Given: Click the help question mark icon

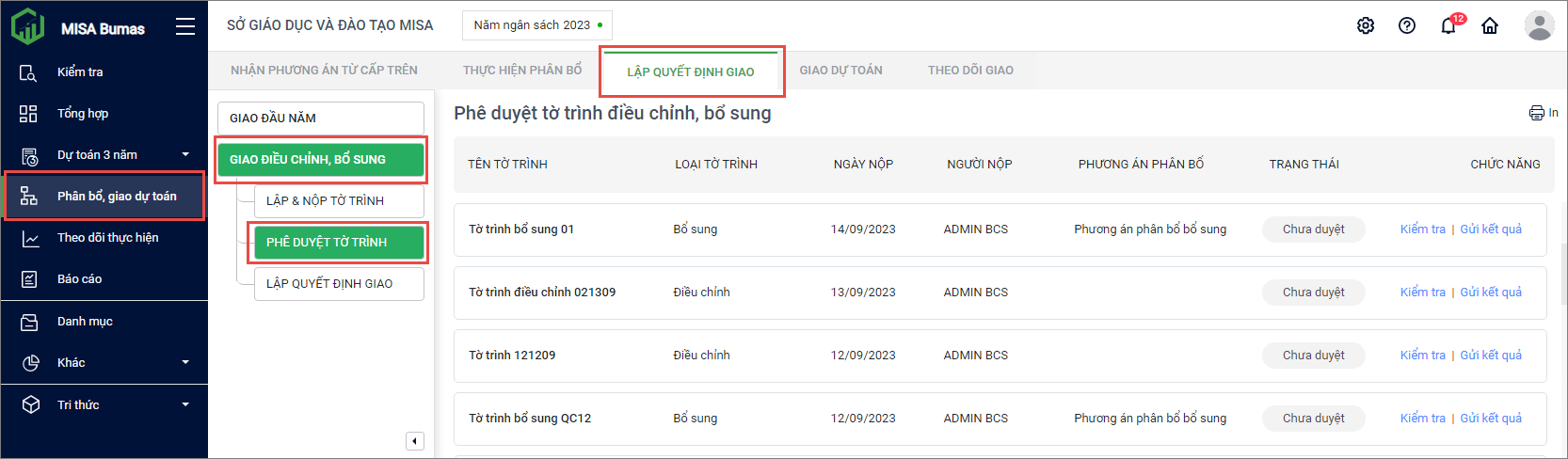Looking at the screenshot, I should (1406, 25).
